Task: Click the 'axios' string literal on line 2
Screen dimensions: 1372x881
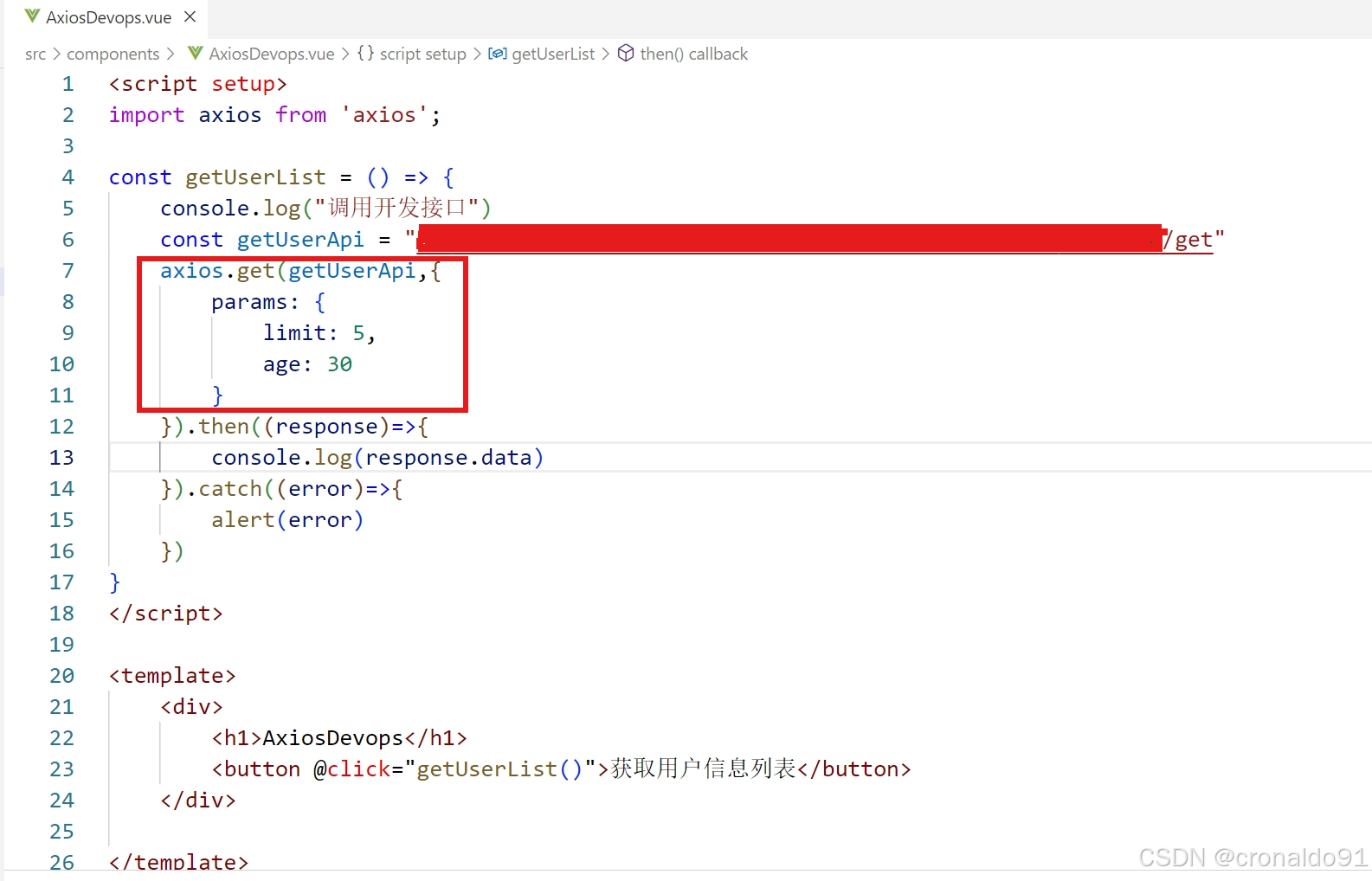Action: pyautogui.click(x=384, y=115)
